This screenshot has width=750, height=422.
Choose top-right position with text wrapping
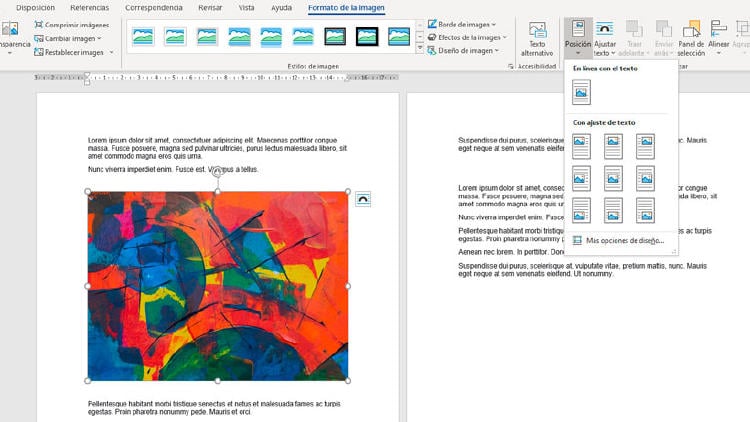pos(645,147)
